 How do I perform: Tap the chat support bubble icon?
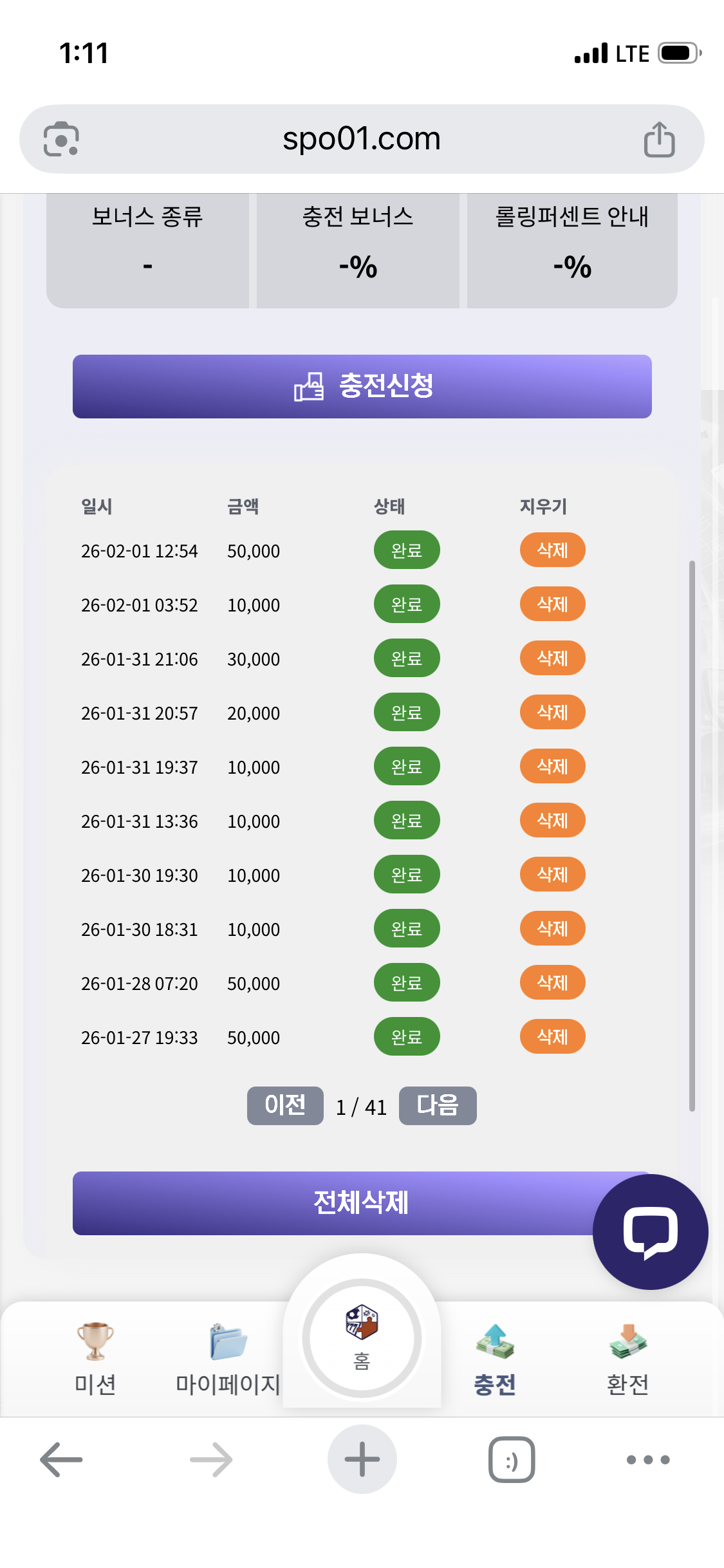pos(650,1231)
